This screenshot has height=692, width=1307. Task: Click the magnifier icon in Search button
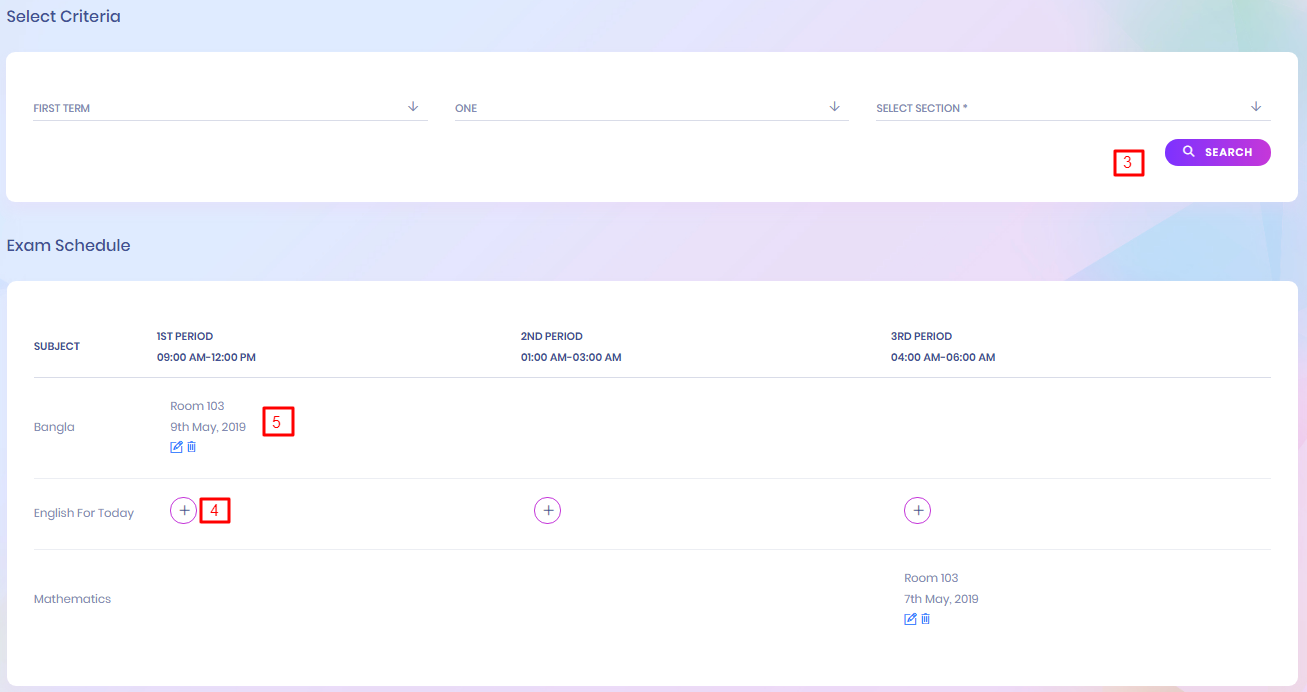pyautogui.click(x=1188, y=152)
